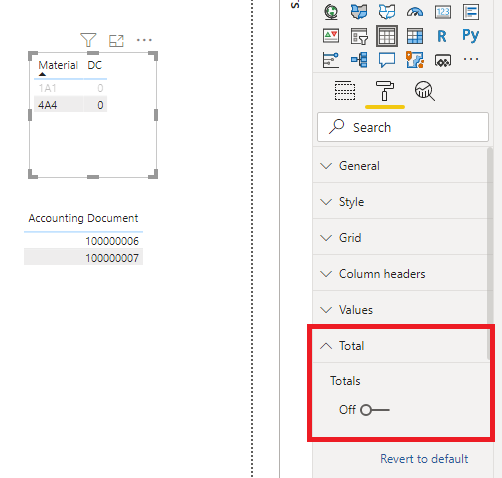Click the DC value in 1A1 row
This screenshot has height=478, width=502.
(100, 88)
